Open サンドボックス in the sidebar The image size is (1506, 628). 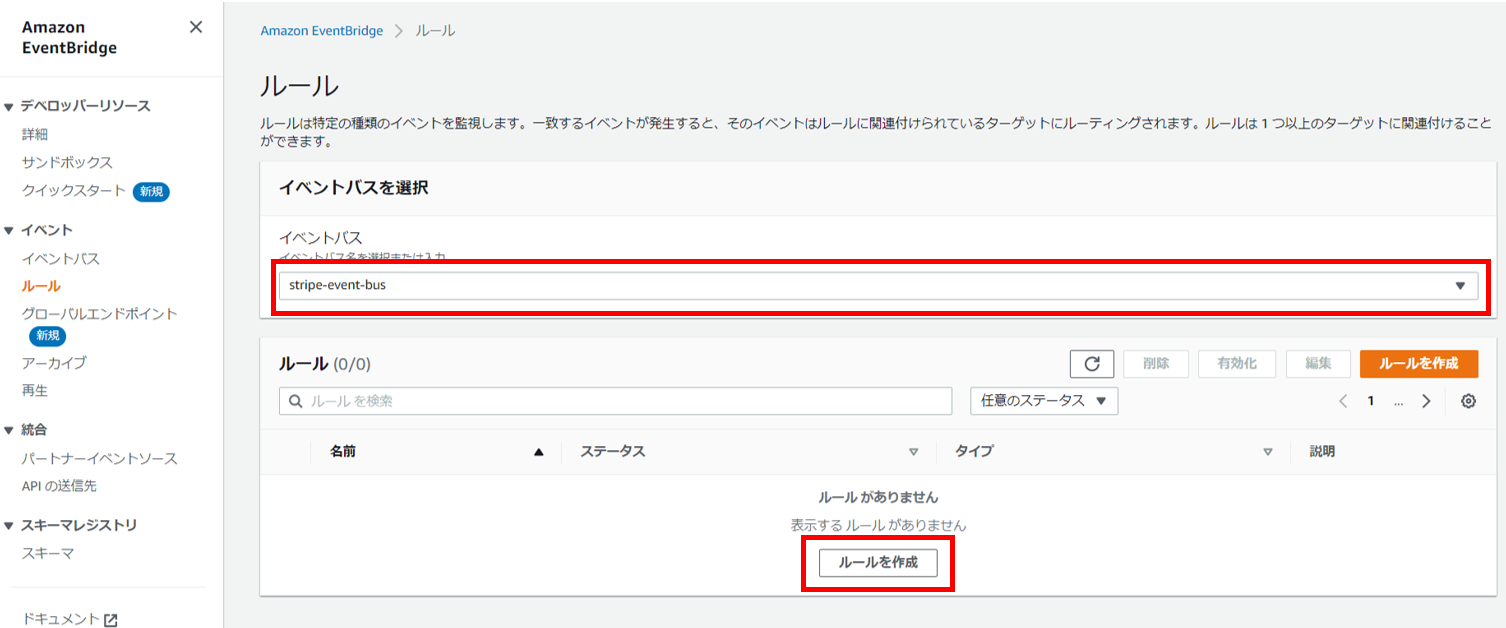67,162
